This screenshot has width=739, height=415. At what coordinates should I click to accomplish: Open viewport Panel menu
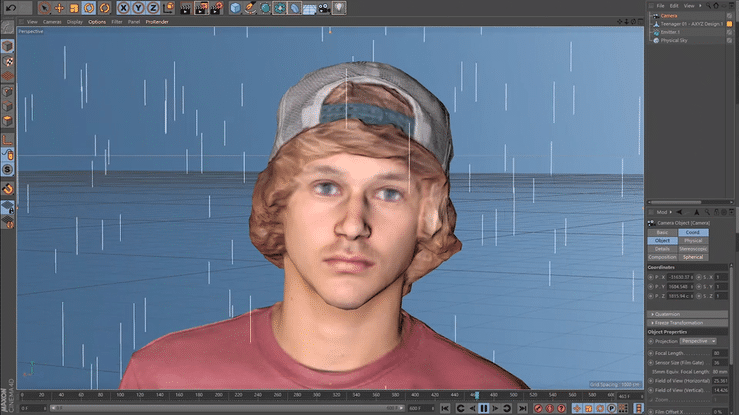point(134,22)
